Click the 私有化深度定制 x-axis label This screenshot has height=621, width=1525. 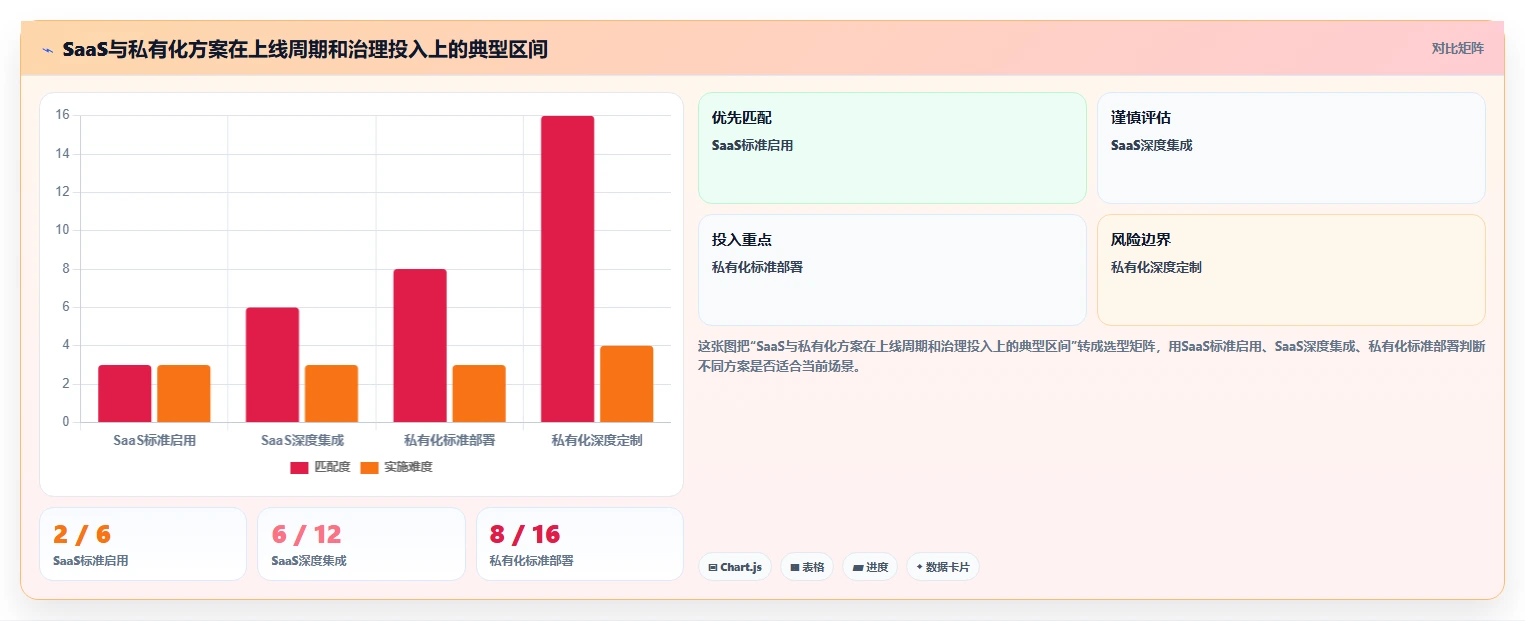597,440
